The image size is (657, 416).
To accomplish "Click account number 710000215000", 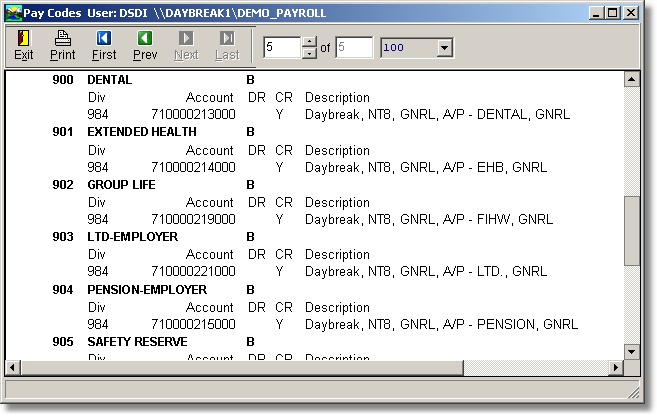I will (193, 324).
